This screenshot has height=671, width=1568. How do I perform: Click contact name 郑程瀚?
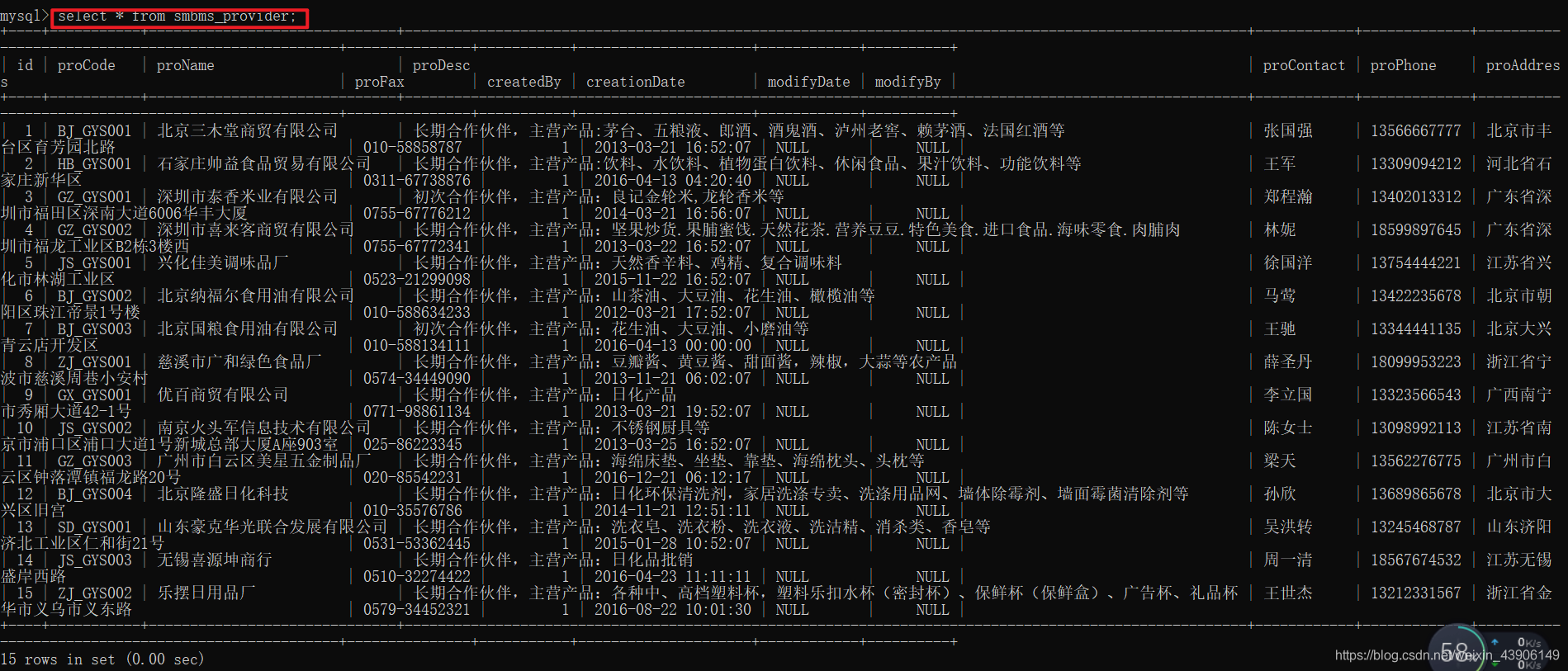tap(1288, 197)
